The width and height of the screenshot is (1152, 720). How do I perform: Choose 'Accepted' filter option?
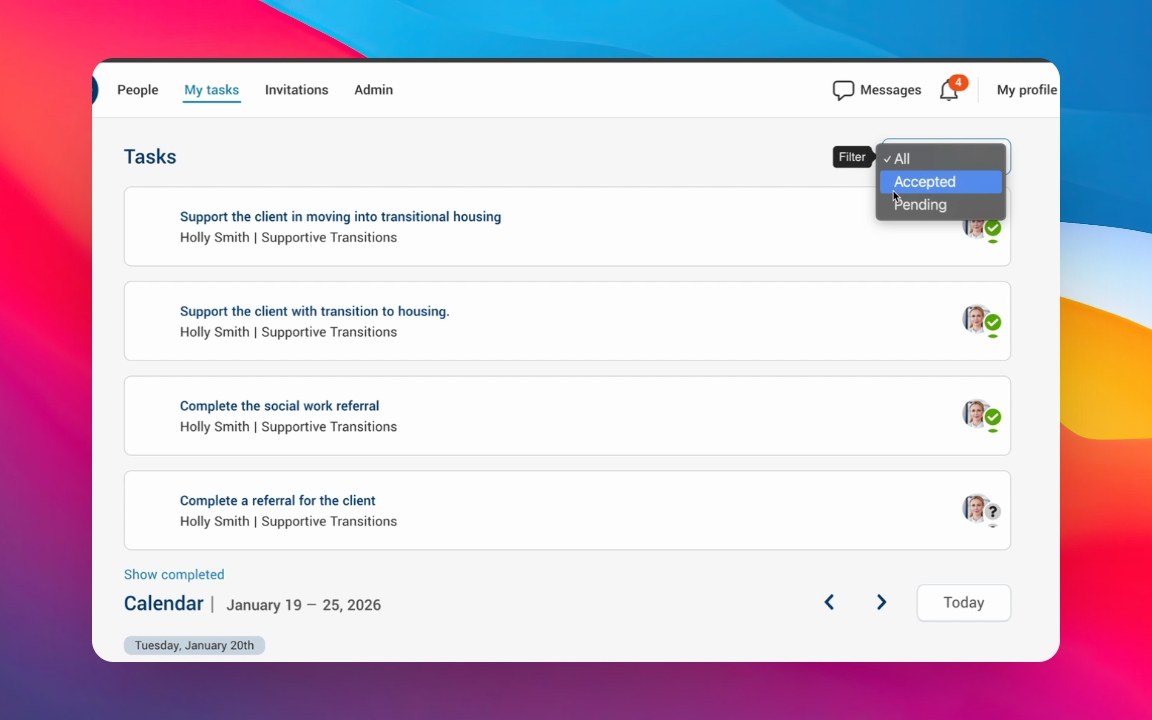click(940, 181)
